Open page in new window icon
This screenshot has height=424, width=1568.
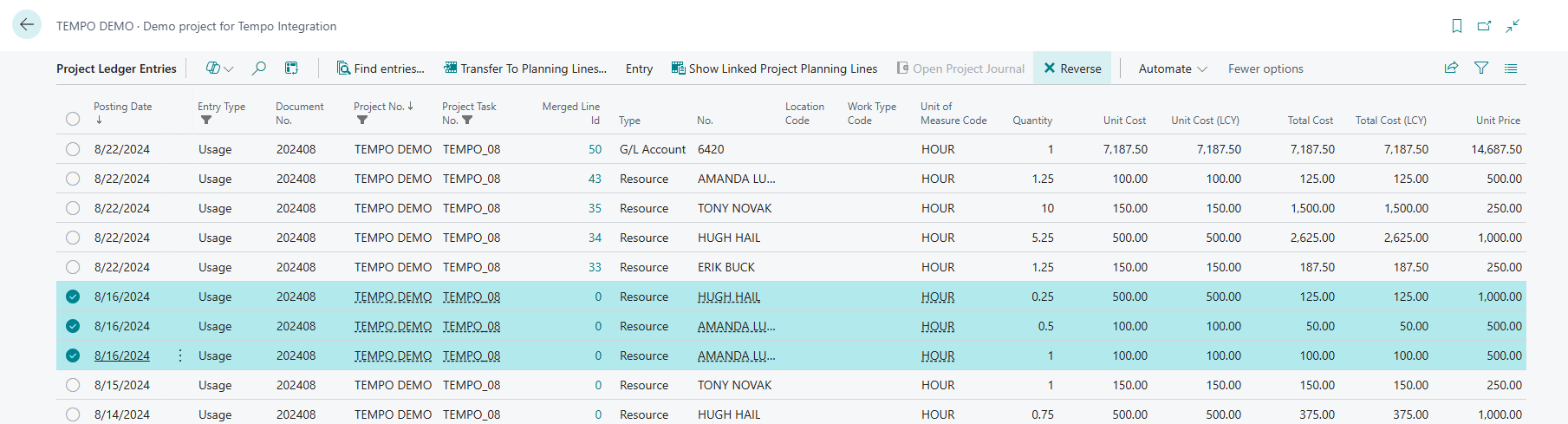click(x=1484, y=26)
